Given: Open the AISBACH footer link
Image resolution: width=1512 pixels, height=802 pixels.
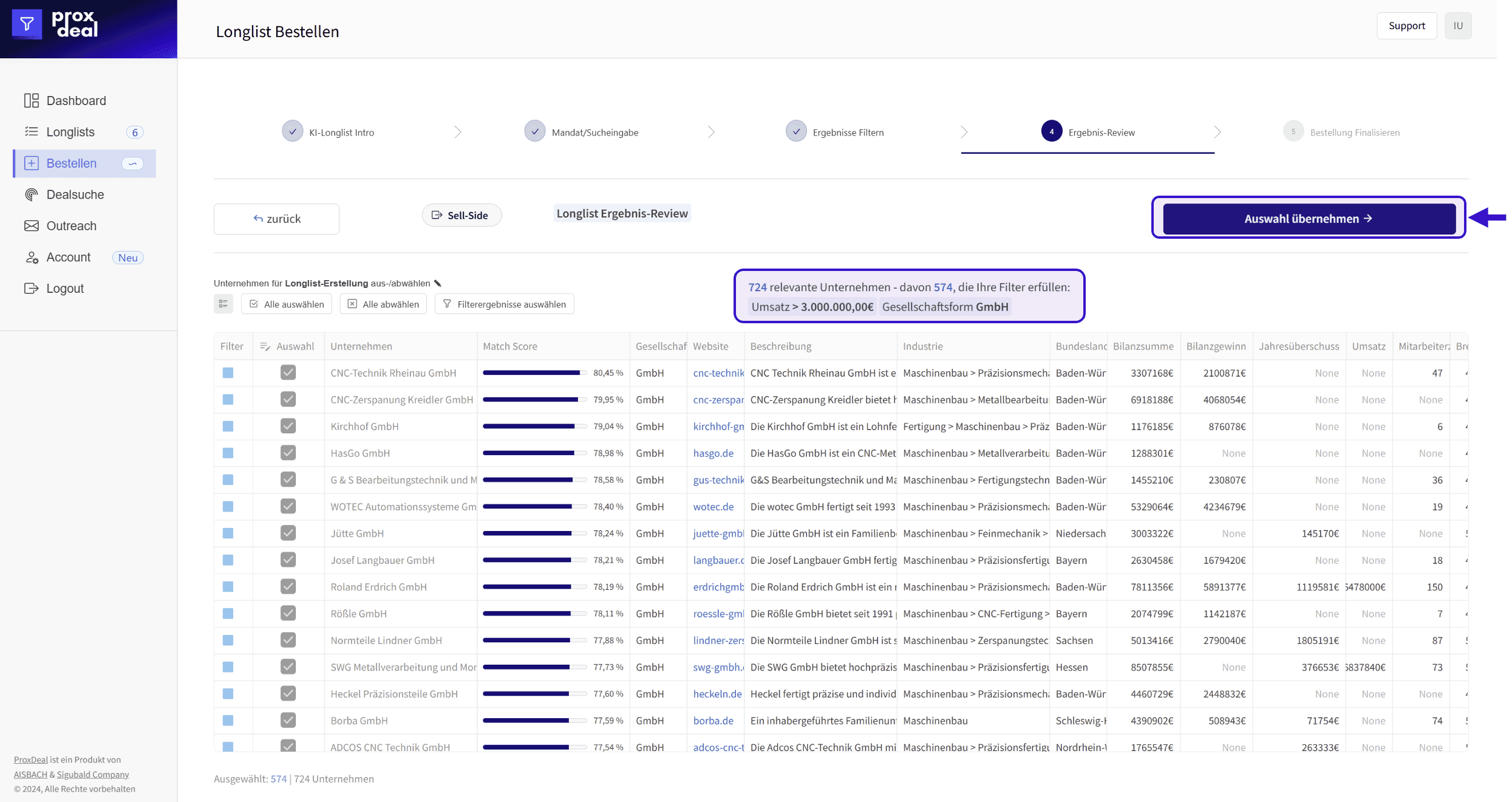Looking at the screenshot, I should pyautogui.click(x=30, y=774).
